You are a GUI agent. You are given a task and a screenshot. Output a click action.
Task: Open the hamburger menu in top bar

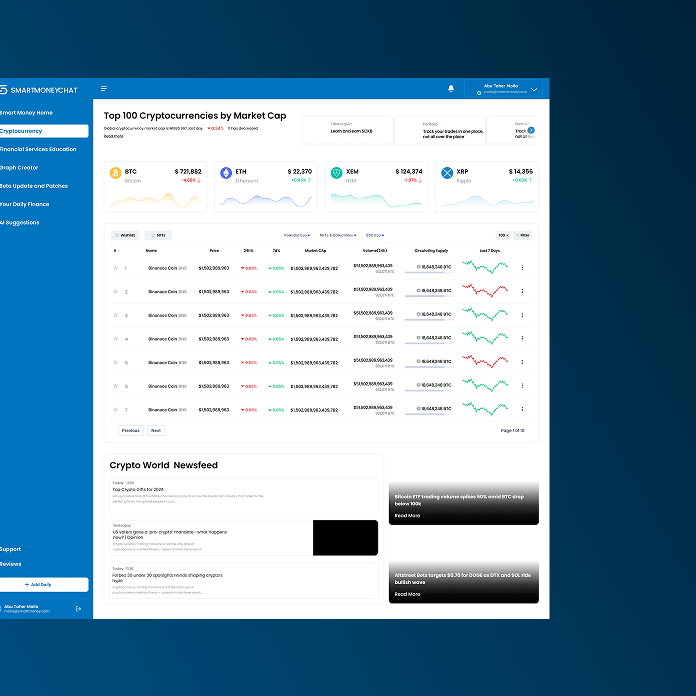(x=104, y=89)
